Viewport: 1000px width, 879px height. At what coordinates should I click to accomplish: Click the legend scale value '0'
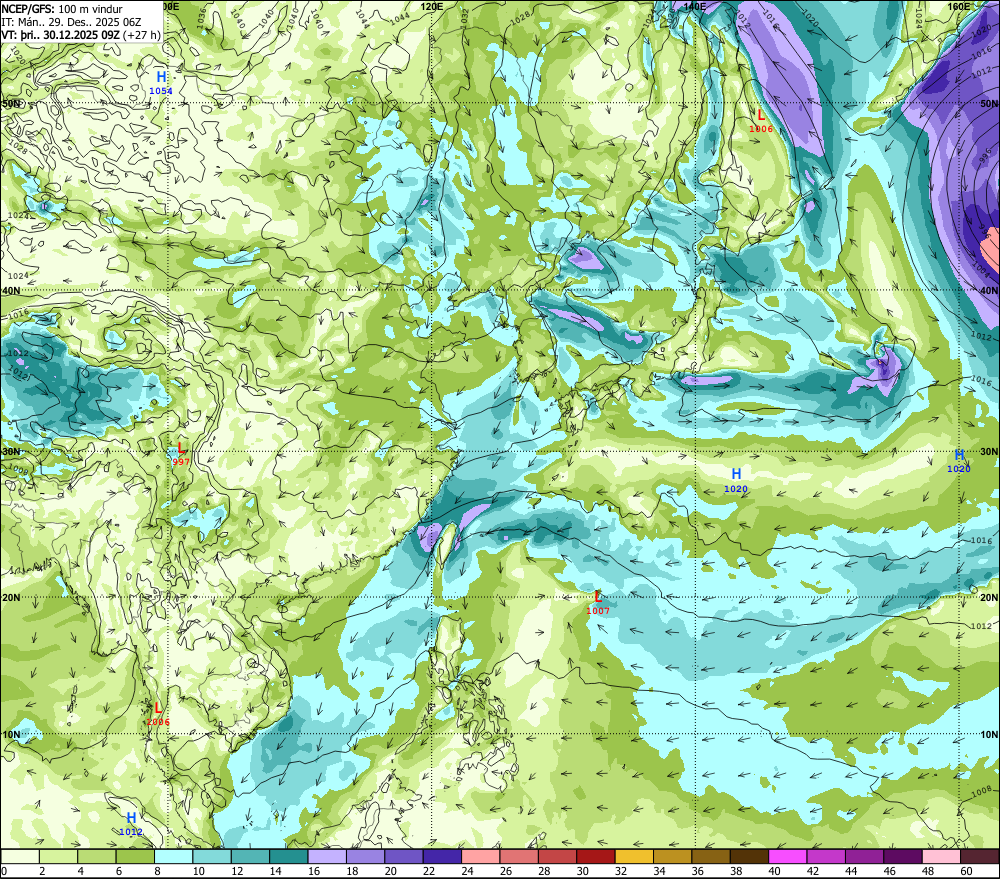pos(4,871)
